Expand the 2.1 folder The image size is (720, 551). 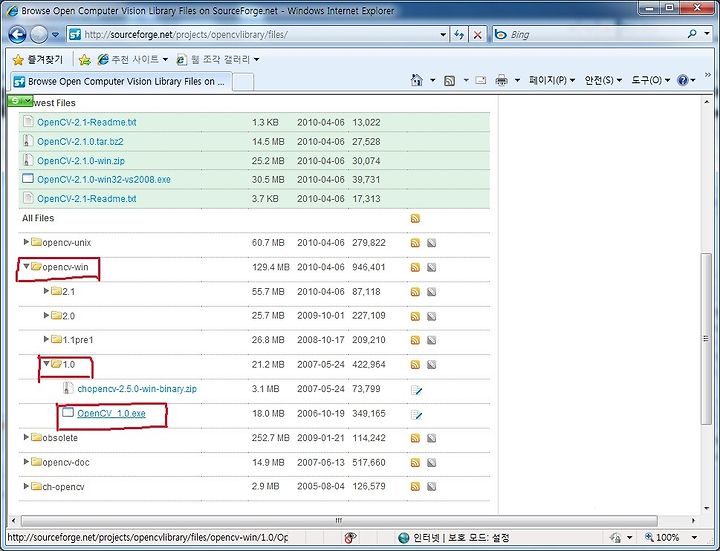(46, 291)
